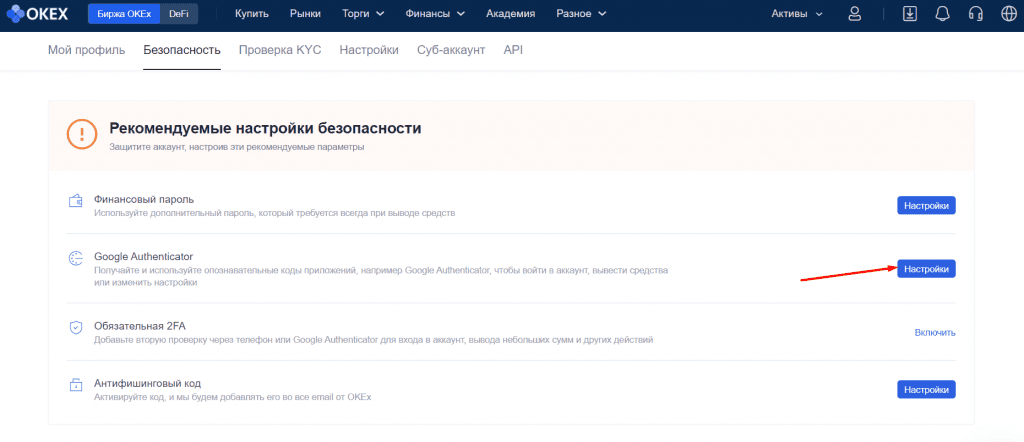This screenshot has width=1024, height=442.
Task: Click description about email anti-phishing code
Action: coord(232,397)
